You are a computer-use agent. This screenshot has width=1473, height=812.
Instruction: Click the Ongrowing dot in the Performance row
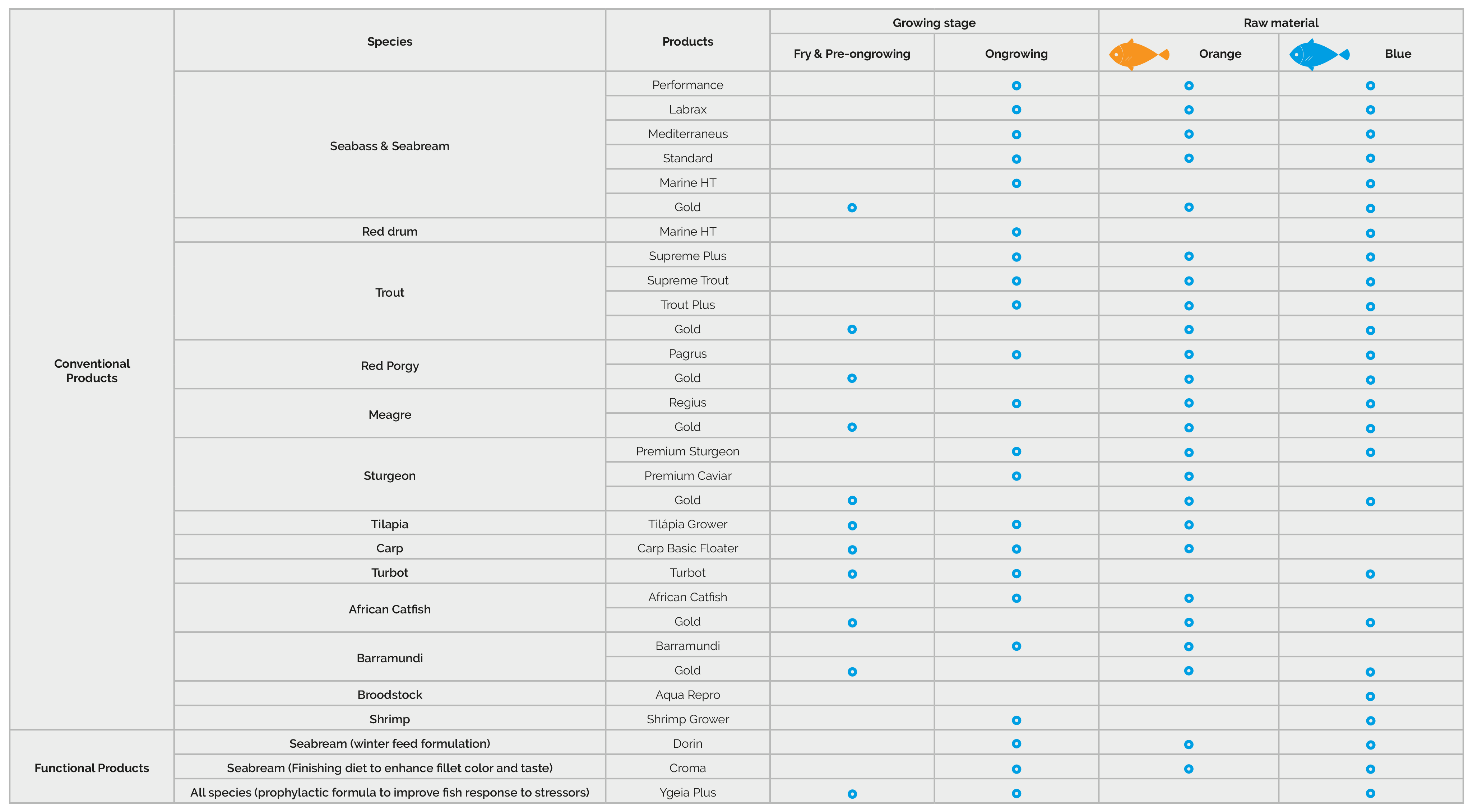coord(1016,86)
